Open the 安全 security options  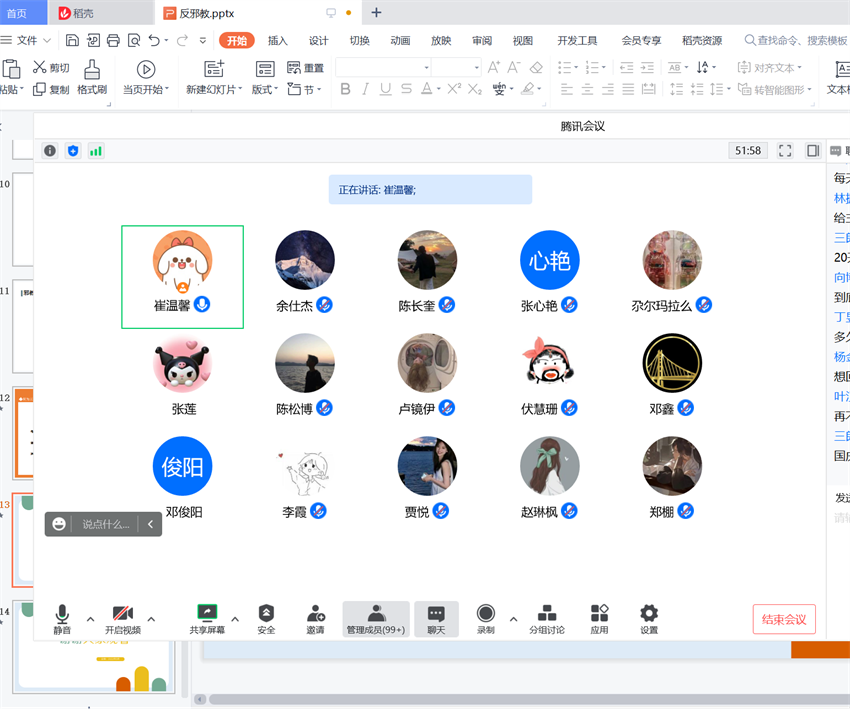pos(266,619)
